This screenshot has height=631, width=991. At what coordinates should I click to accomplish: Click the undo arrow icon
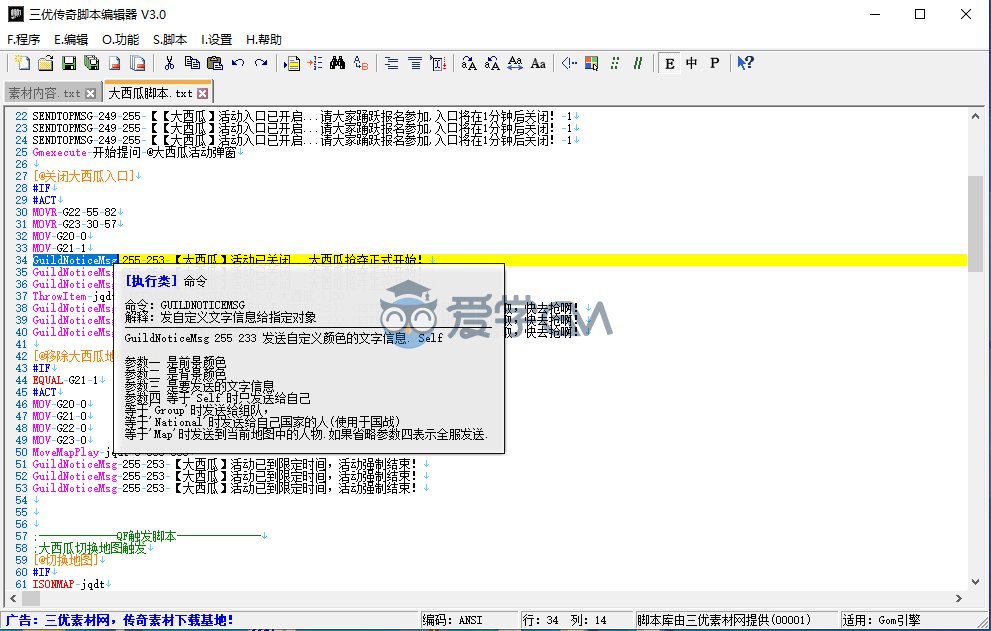click(x=238, y=63)
